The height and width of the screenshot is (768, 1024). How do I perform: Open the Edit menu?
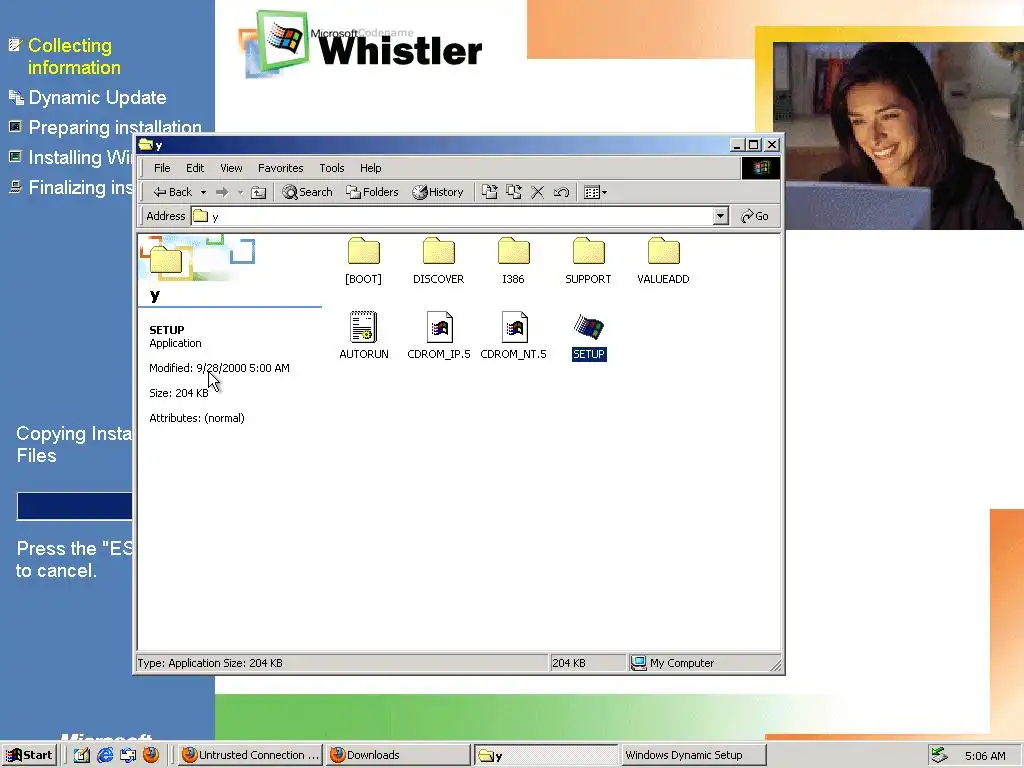coord(195,168)
